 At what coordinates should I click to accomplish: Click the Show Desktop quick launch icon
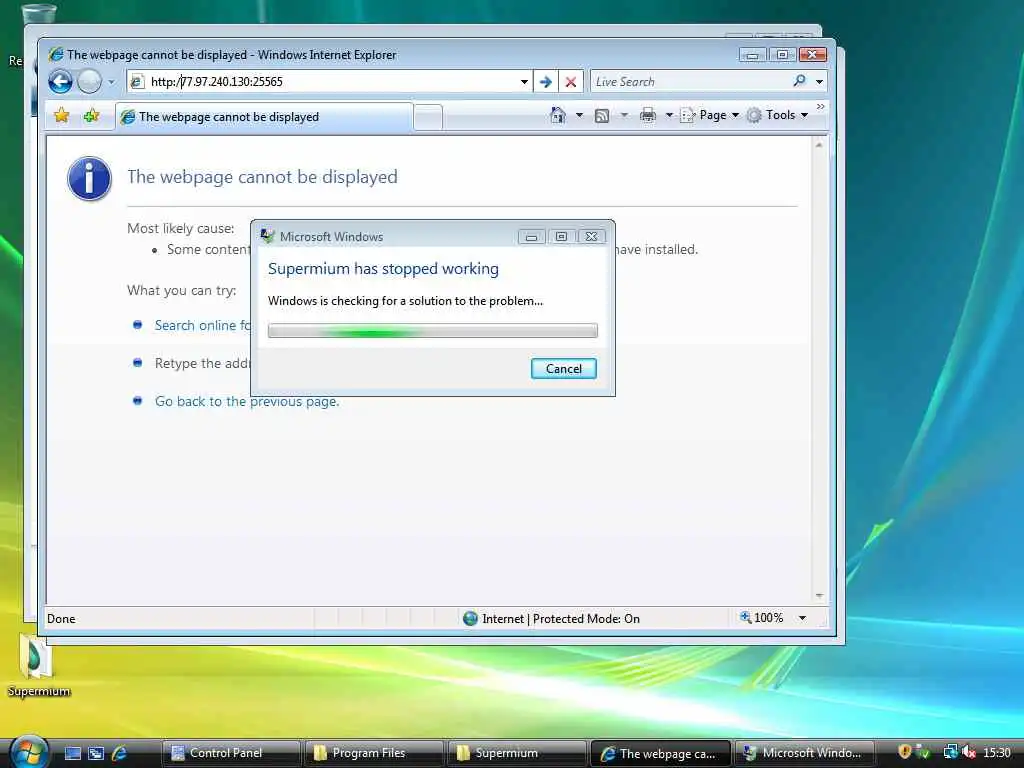(72, 753)
